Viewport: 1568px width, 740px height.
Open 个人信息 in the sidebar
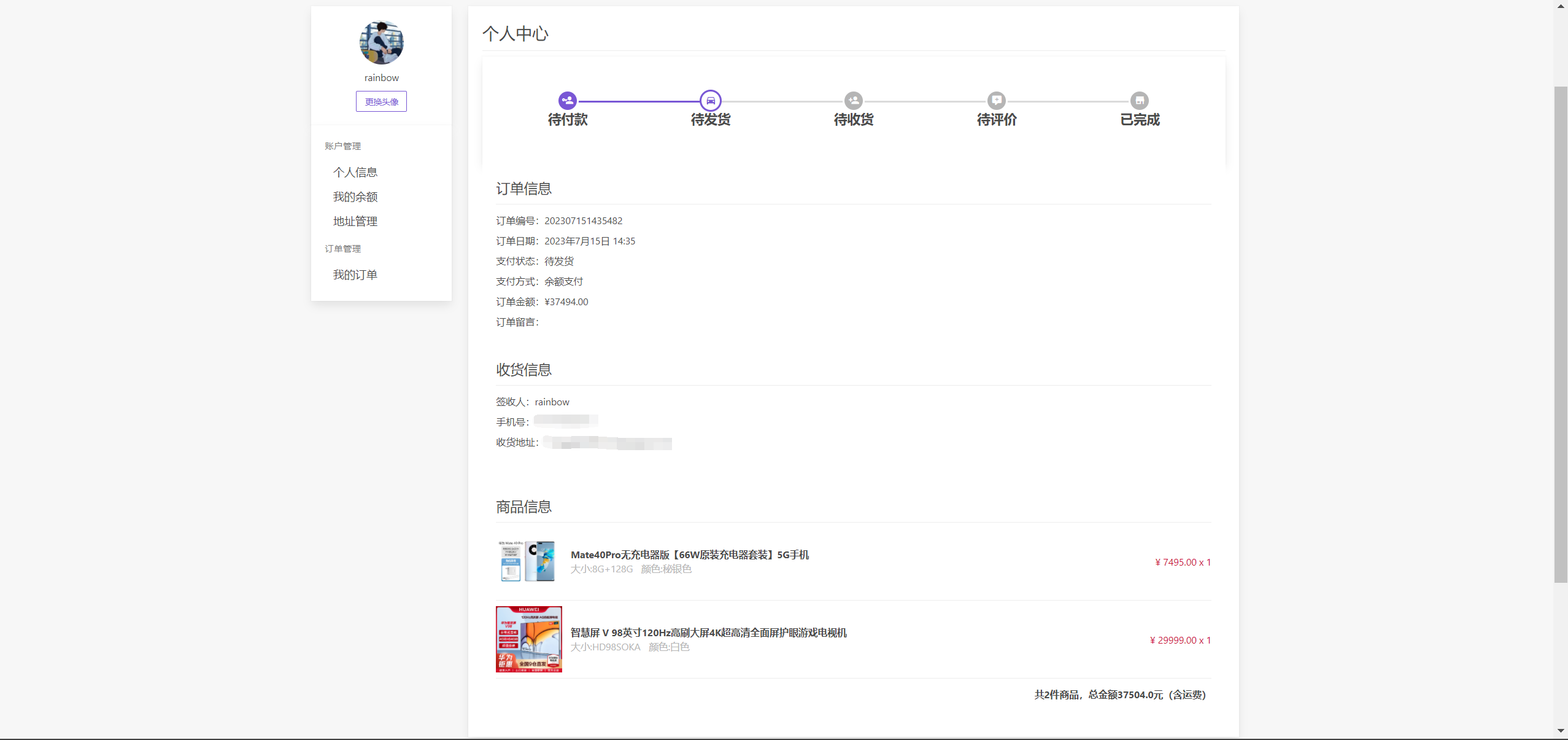pyautogui.click(x=355, y=173)
